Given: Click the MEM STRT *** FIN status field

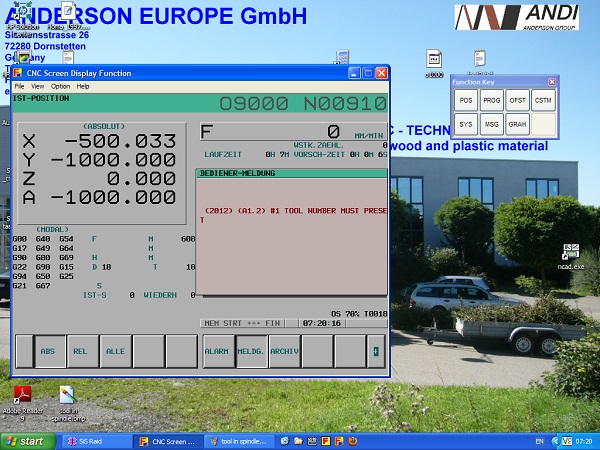Looking at the screenshot, I should point(243,323).
